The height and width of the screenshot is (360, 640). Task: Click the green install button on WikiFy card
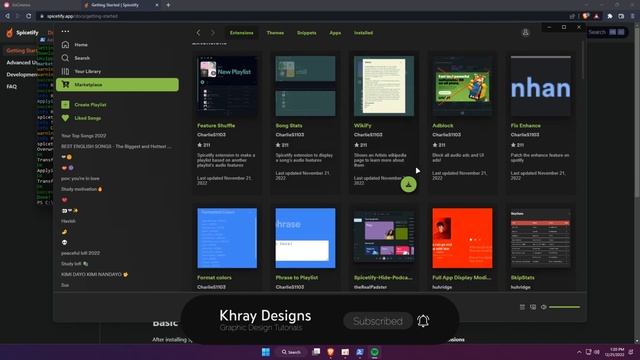[x=409, y=184]
